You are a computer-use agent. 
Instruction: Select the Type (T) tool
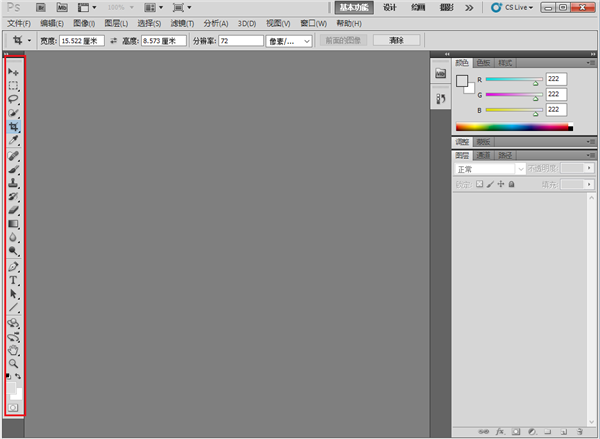pos(14,281)
